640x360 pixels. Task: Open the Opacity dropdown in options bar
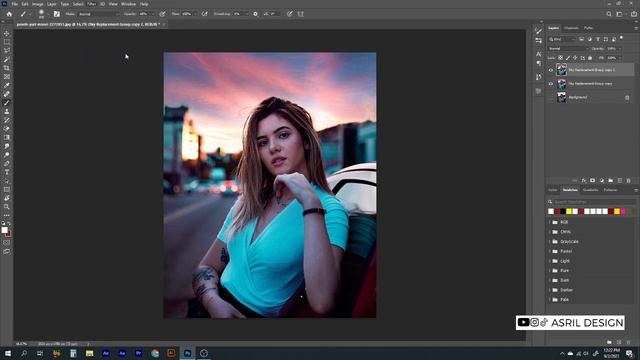click(153, 14)
